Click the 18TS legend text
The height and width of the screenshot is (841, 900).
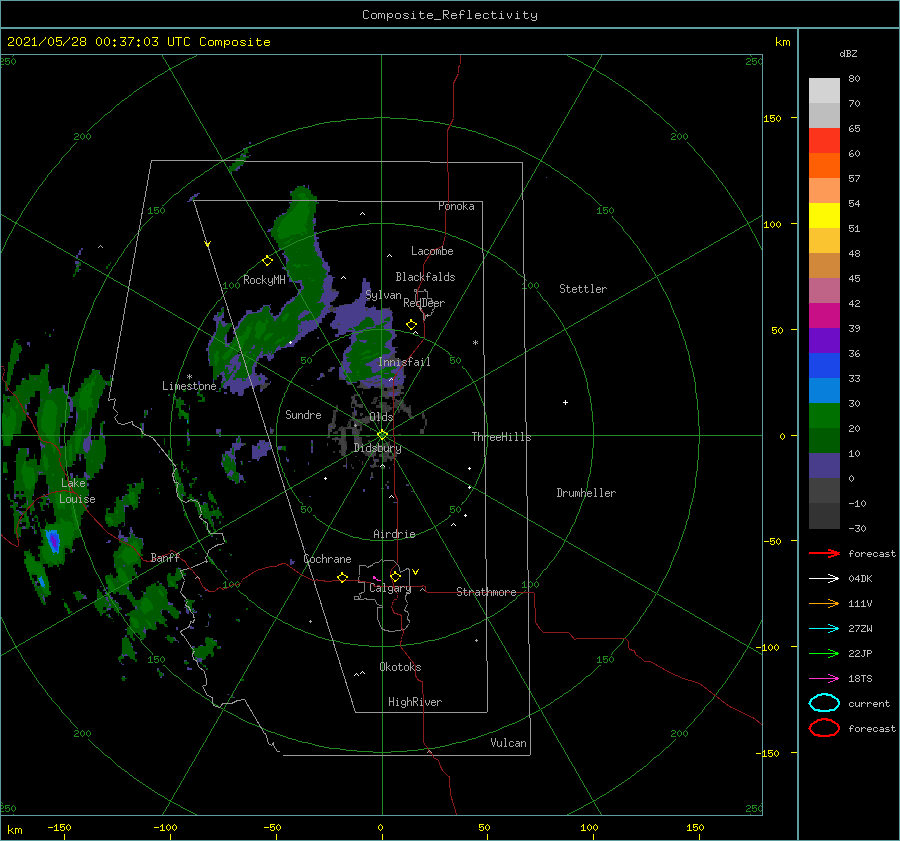point(860,679)
